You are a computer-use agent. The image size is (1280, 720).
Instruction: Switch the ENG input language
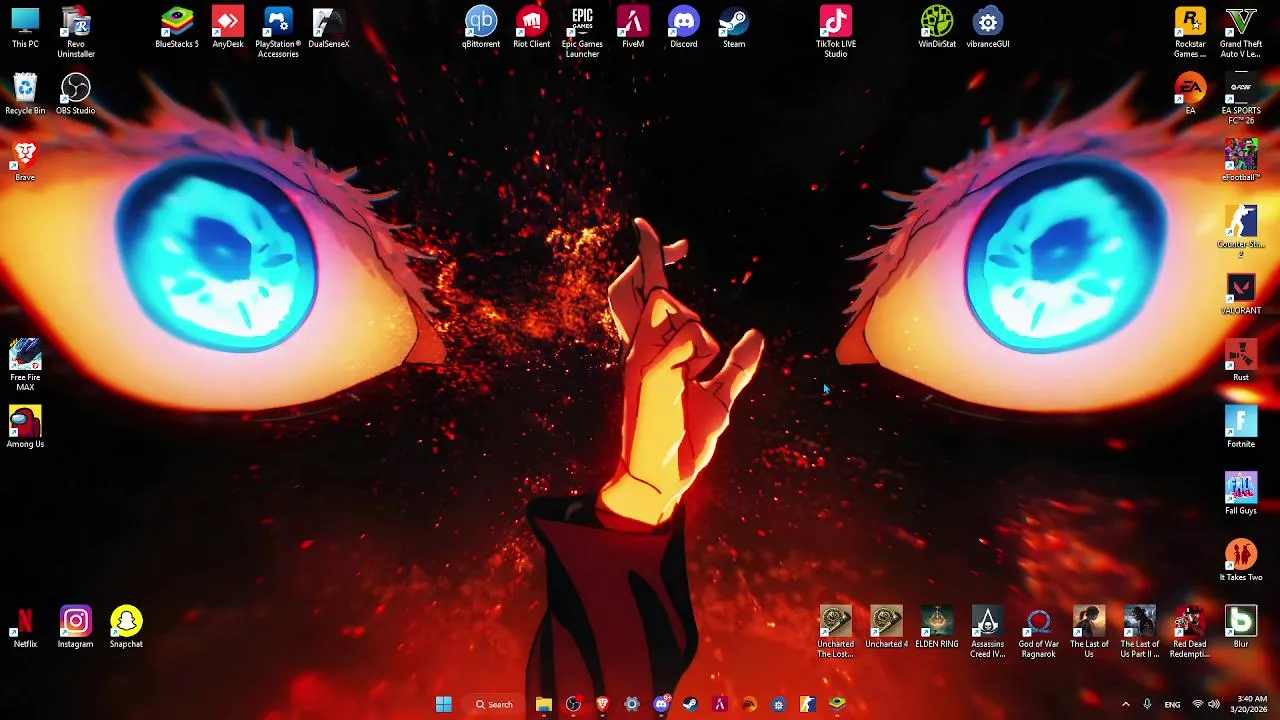[x=1172, y=704]
